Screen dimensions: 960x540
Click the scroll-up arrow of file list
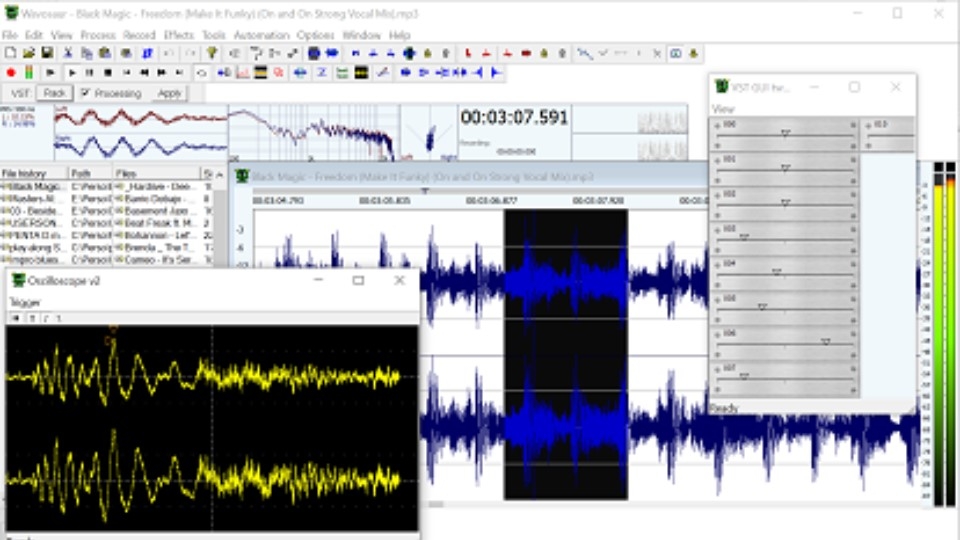coord(219,174)
